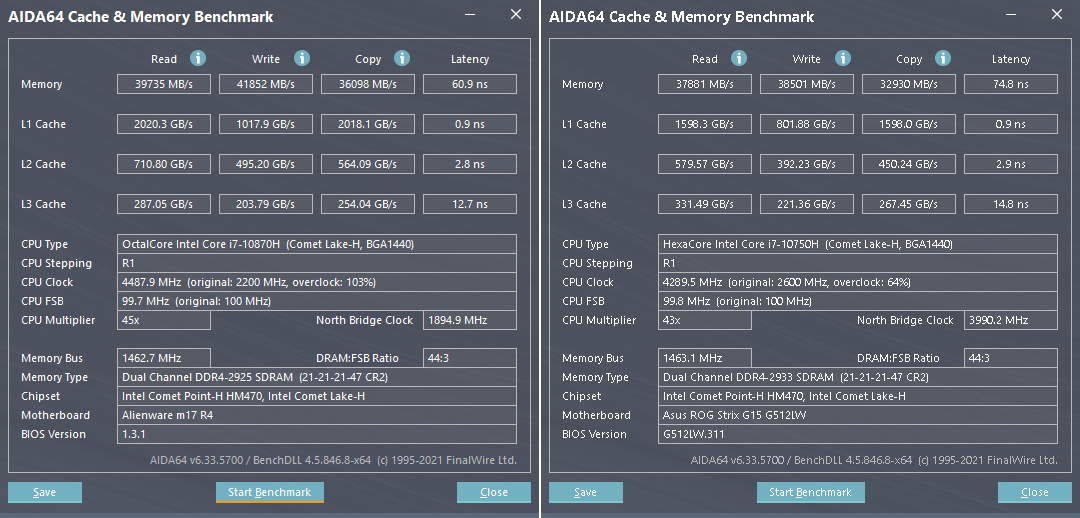Select L1 Cache Write value 1017.9 GB/s
Image resolution: width=1080 pixels, height=518 pixels.
(x=266, y=124)
